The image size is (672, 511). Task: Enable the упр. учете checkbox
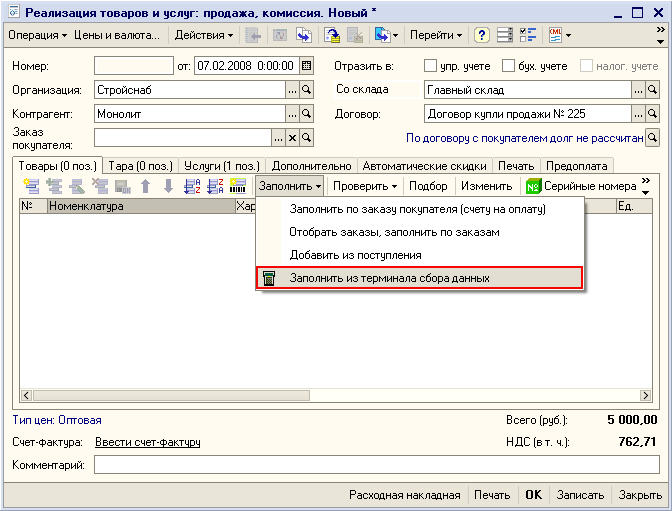(430, 66)
